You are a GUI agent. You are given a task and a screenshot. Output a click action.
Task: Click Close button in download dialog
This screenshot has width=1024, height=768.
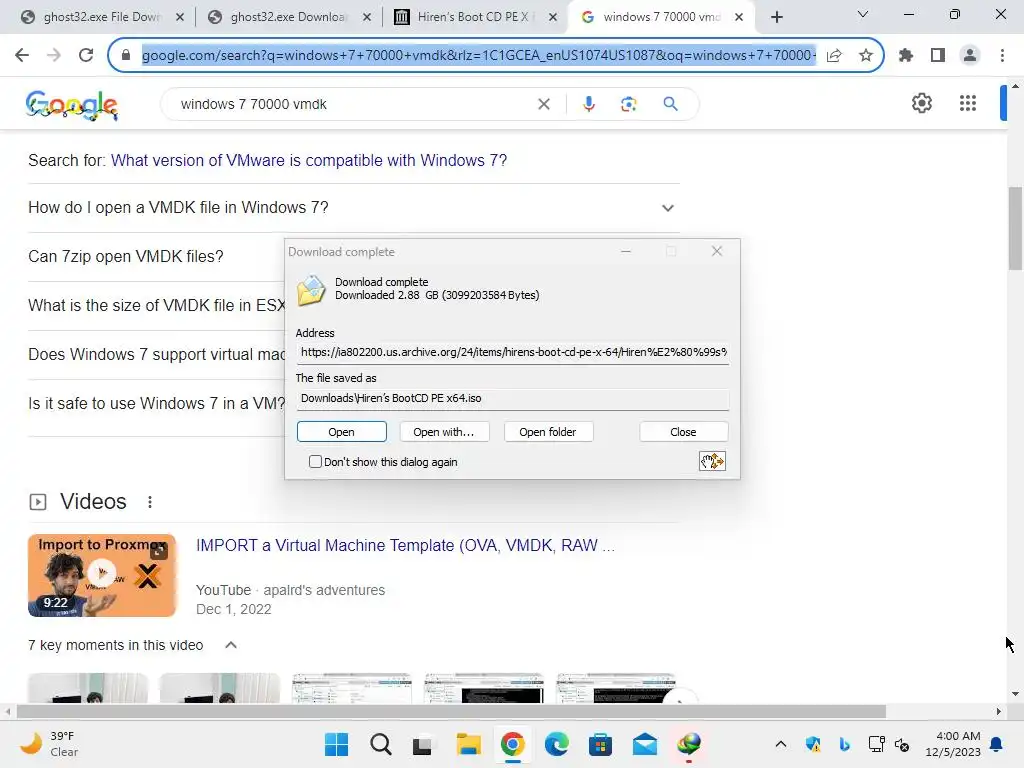click(683, 432)
